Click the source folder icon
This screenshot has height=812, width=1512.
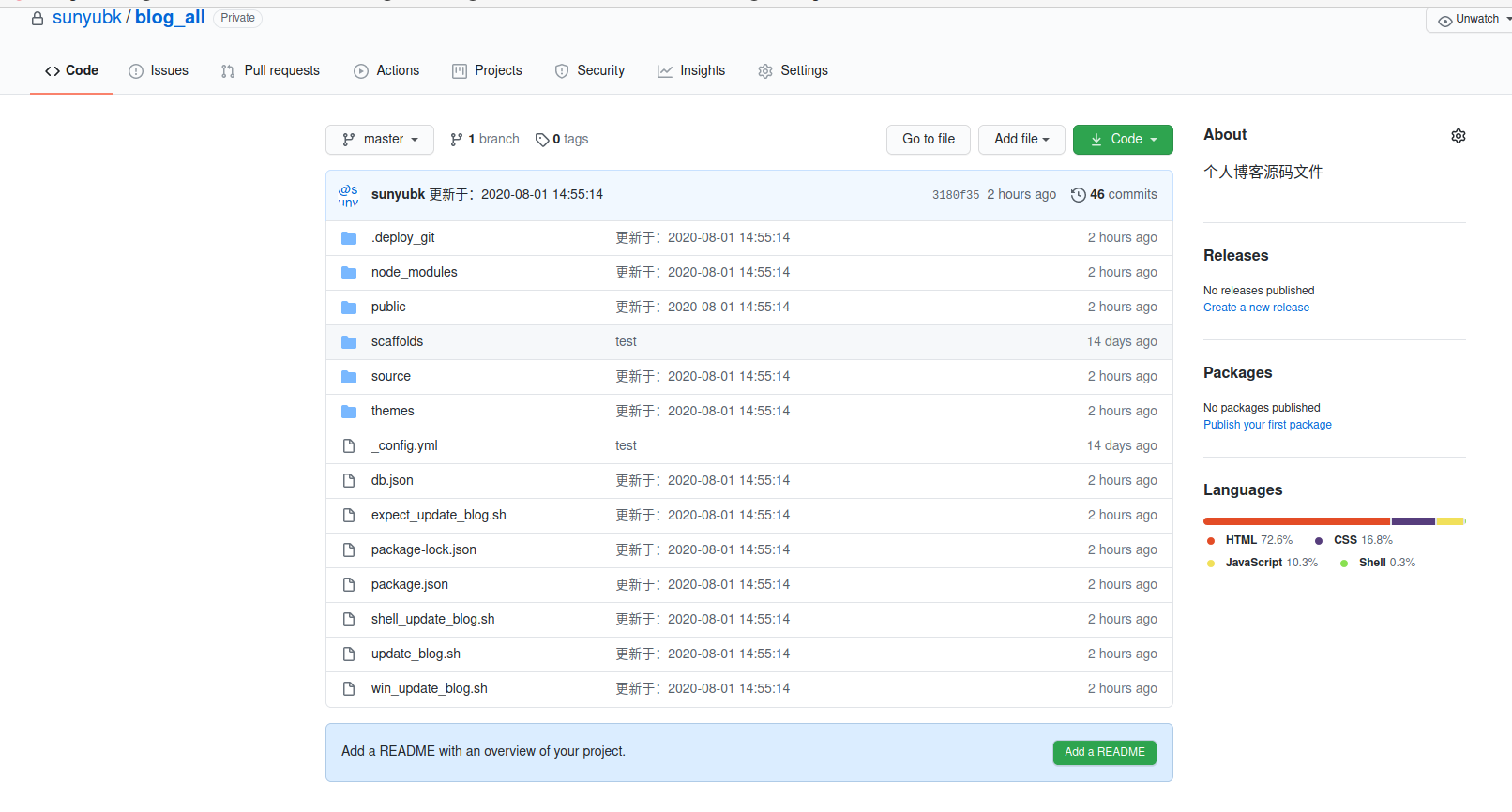coord(349,377)
